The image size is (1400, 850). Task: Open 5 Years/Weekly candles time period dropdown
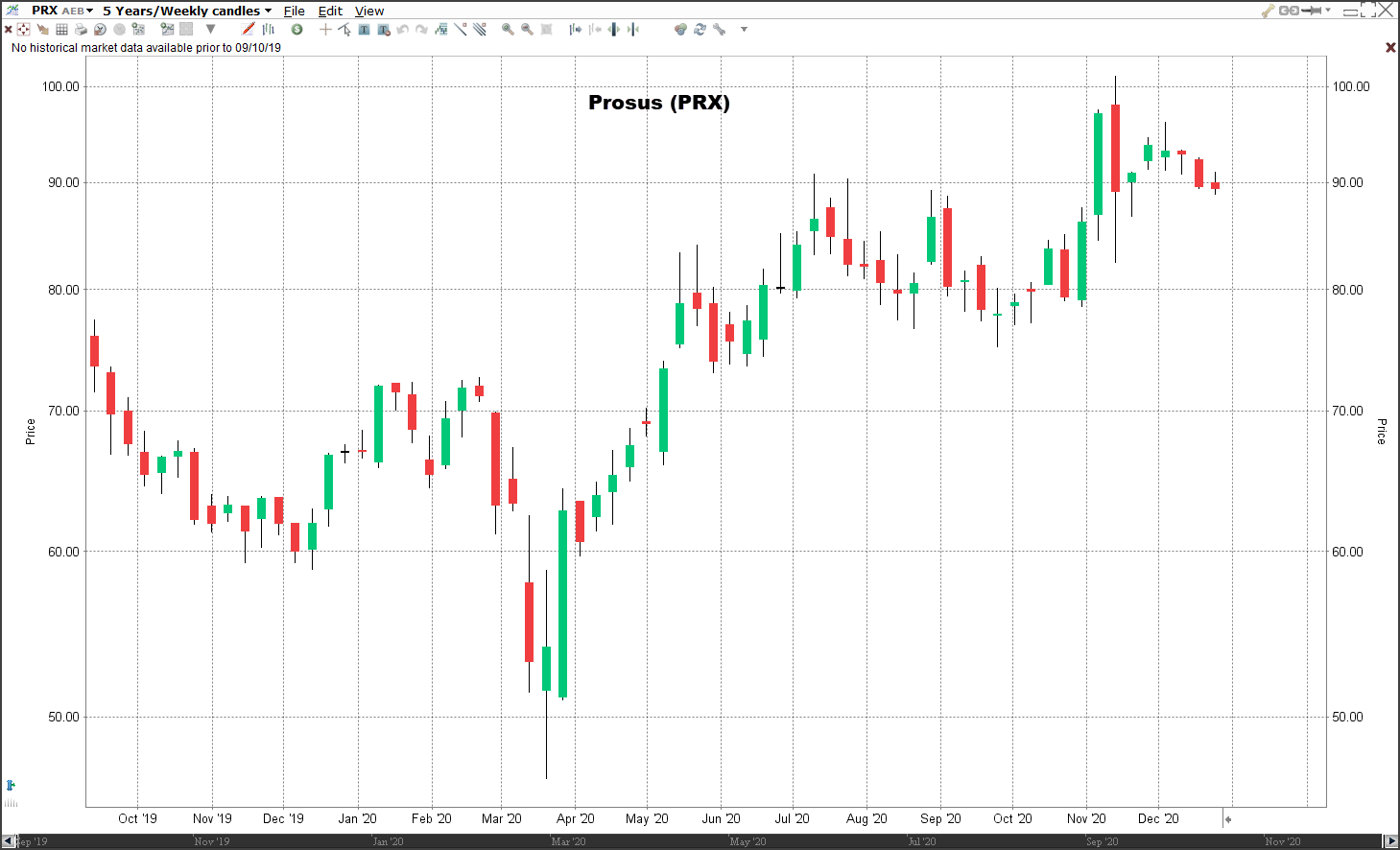187,11
